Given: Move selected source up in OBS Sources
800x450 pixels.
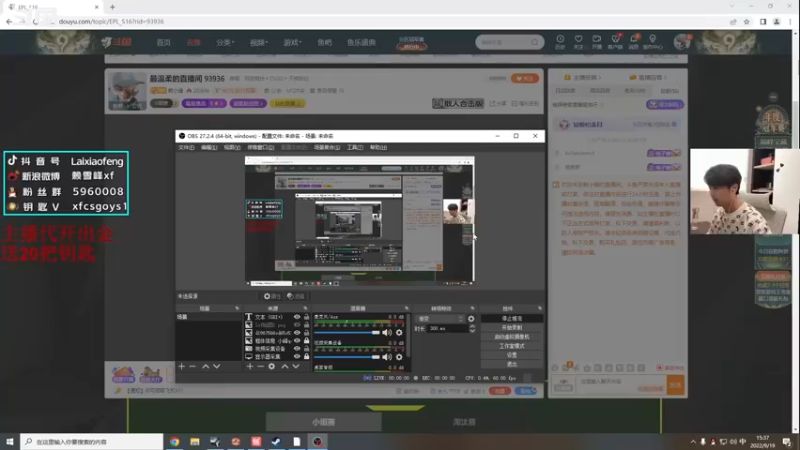Looking at the screenshot, I should click(285, 366).
